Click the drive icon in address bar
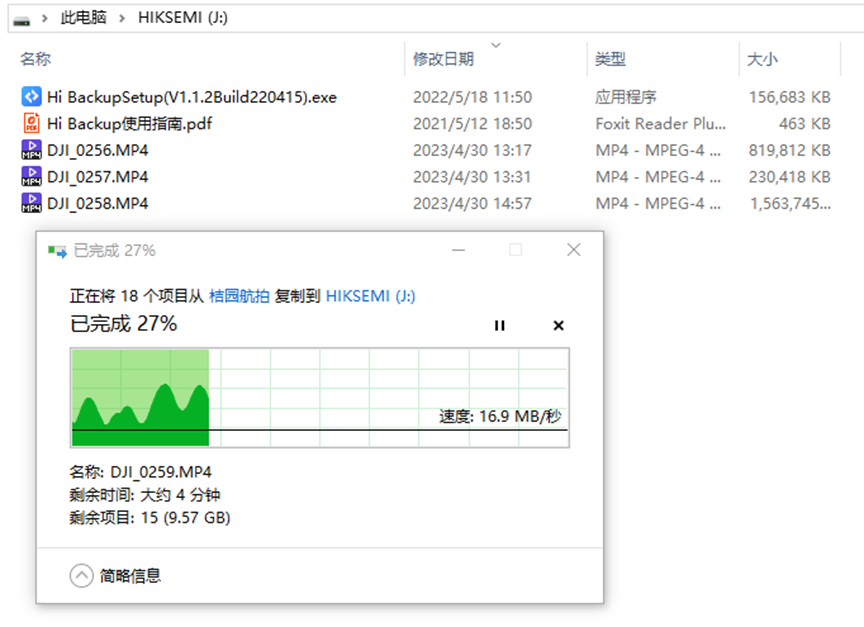 pyautogui.click(x=21, y=18)
